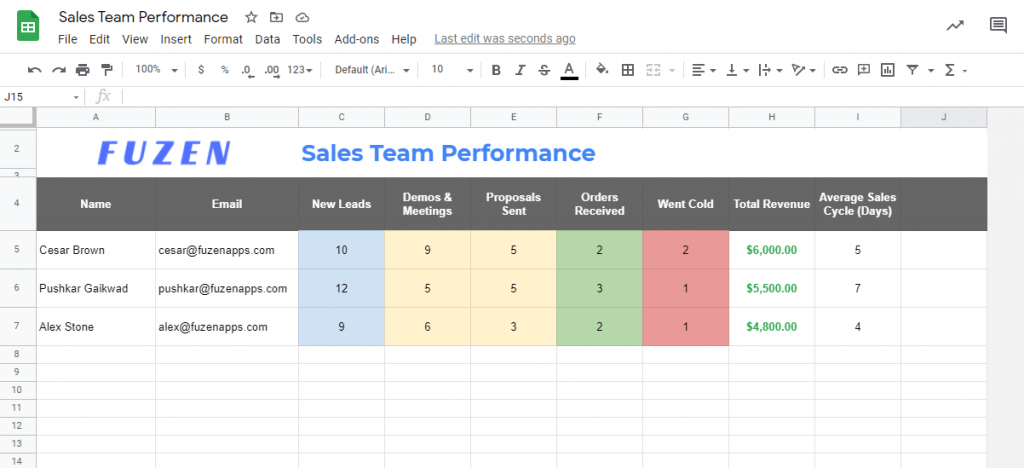Toggle Strikethrough formatting
Screen dimensions: 1024x468
tap(544, 70)
